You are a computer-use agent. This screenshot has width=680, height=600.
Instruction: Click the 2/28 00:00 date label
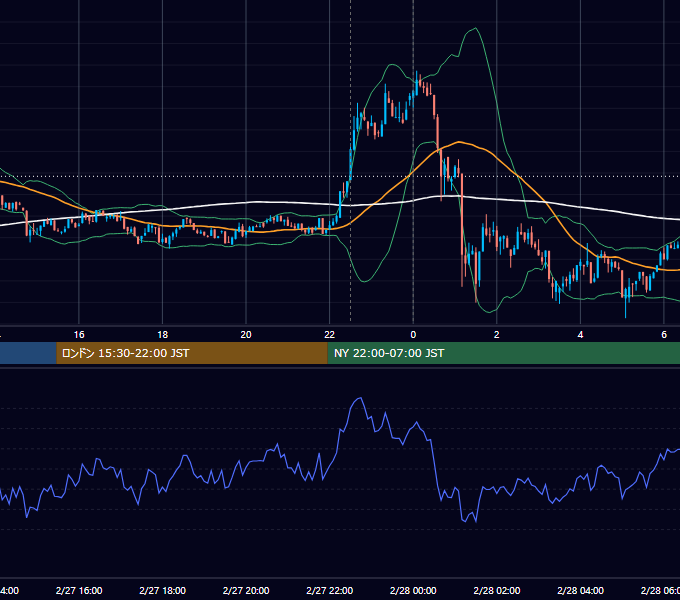[x=413, y=590]
